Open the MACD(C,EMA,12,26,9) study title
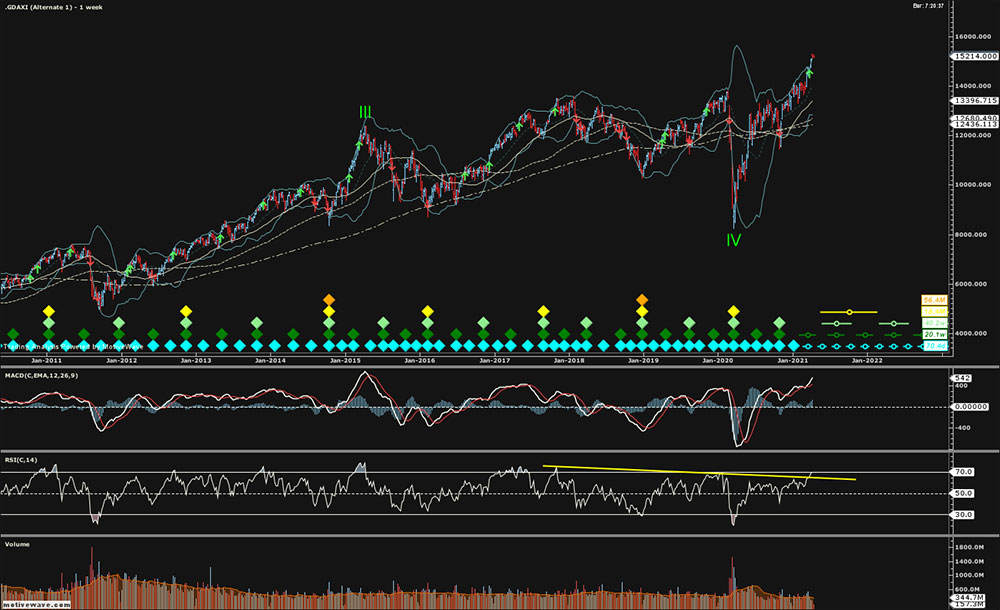The width and height of the screenshot is (1000, 610). (40, 374)
